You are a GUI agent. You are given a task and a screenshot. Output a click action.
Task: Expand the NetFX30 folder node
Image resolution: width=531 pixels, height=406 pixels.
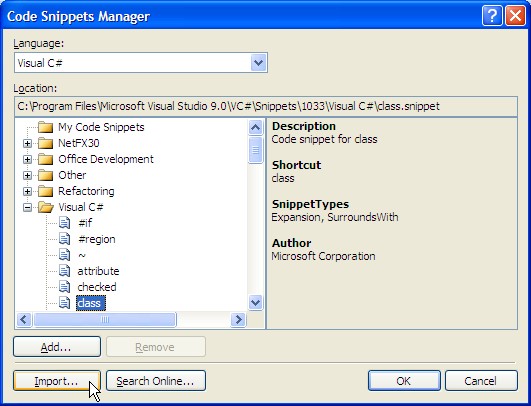[27, 143]
